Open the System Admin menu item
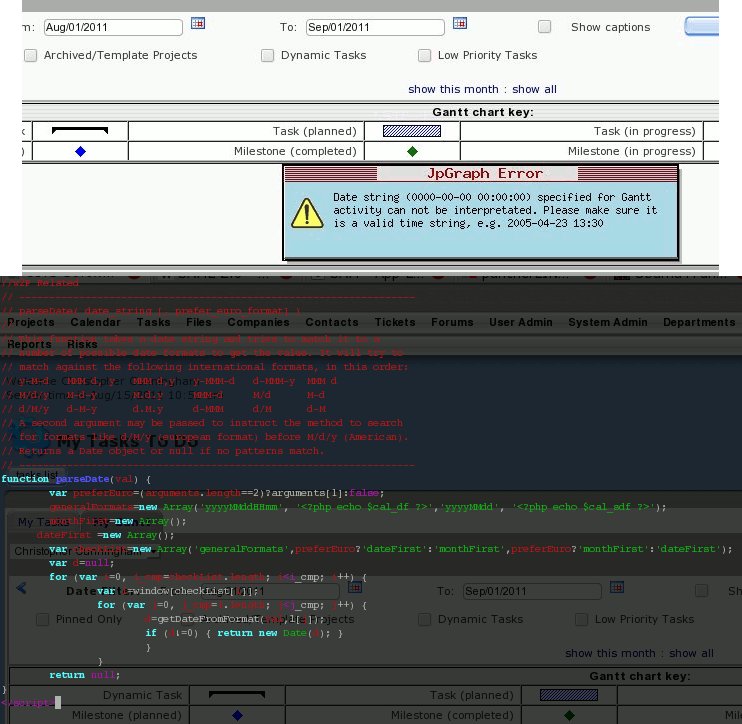Screen dimensions: 742x724 [x=608, y=322]
